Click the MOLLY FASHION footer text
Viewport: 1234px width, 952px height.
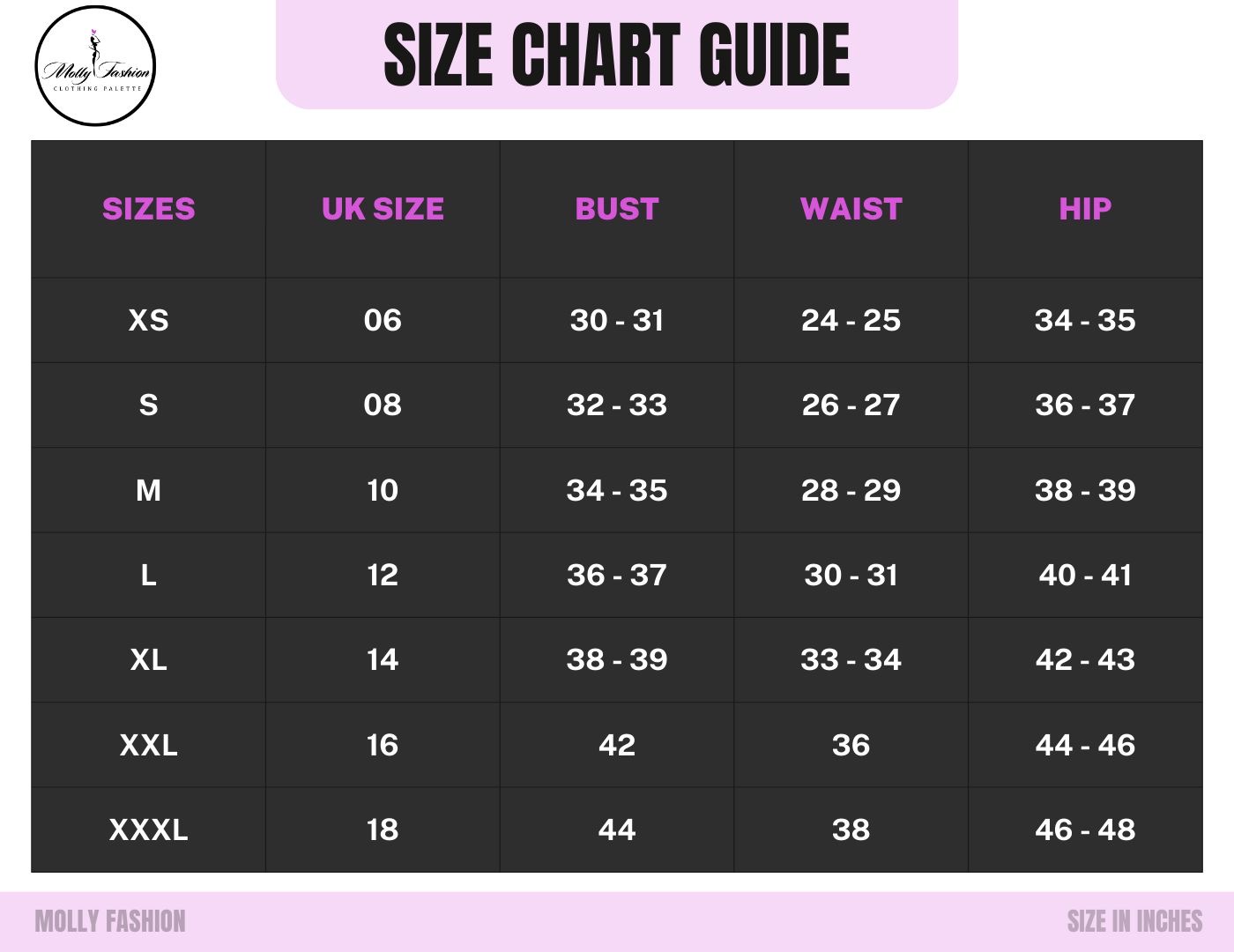[x=110, y=921]
